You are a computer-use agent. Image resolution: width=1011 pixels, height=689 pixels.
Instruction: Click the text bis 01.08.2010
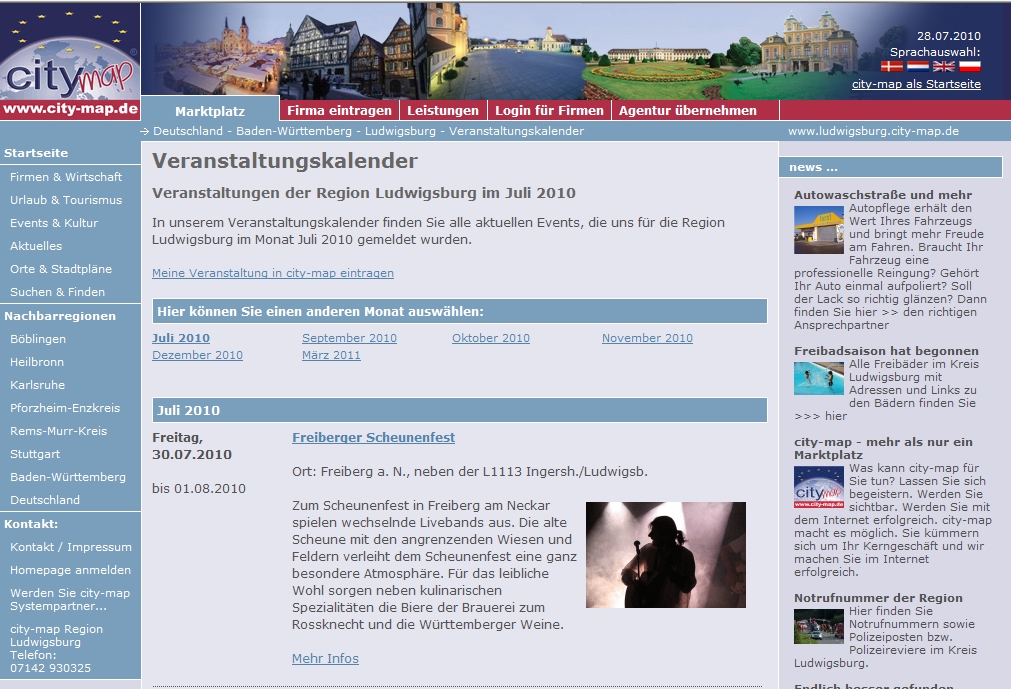(x=199, y=489)
